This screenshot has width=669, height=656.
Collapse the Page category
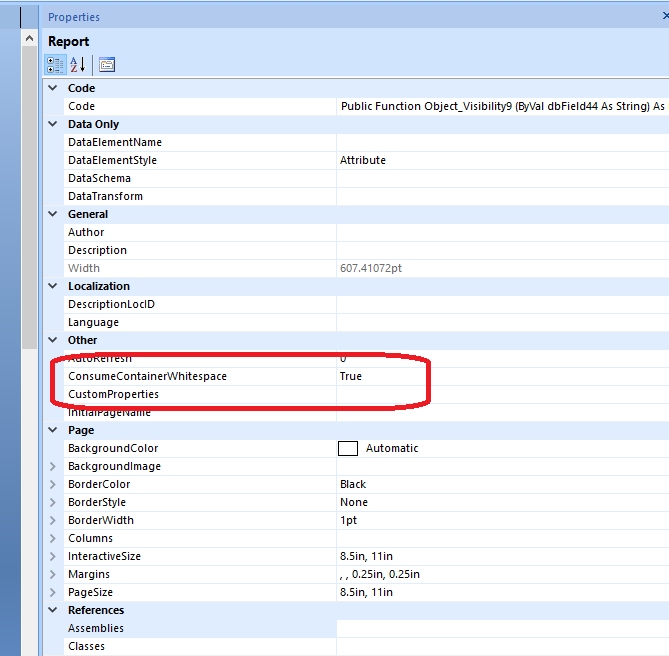pyautogui.click(x=53, y=430)
